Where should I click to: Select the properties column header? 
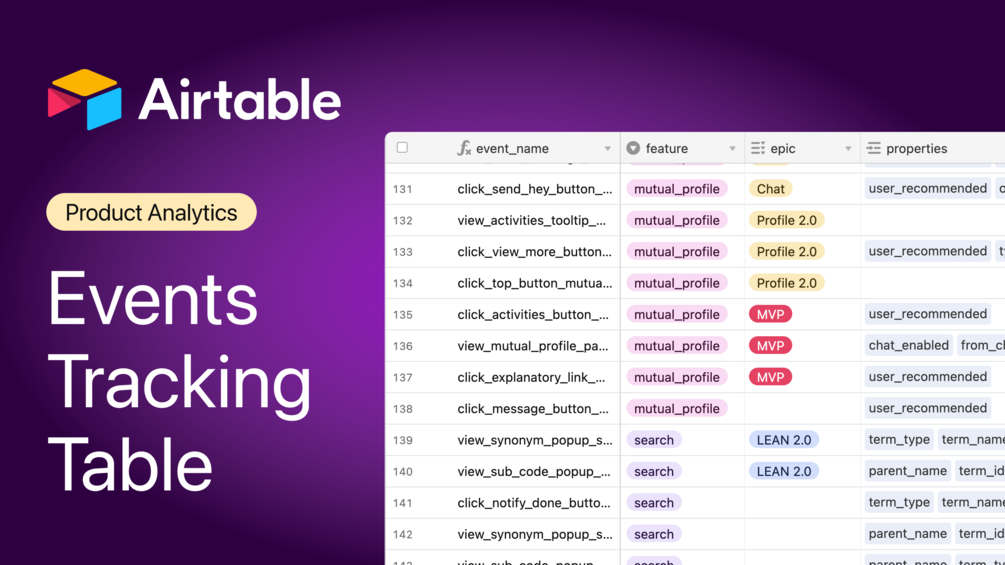point(933,148)
